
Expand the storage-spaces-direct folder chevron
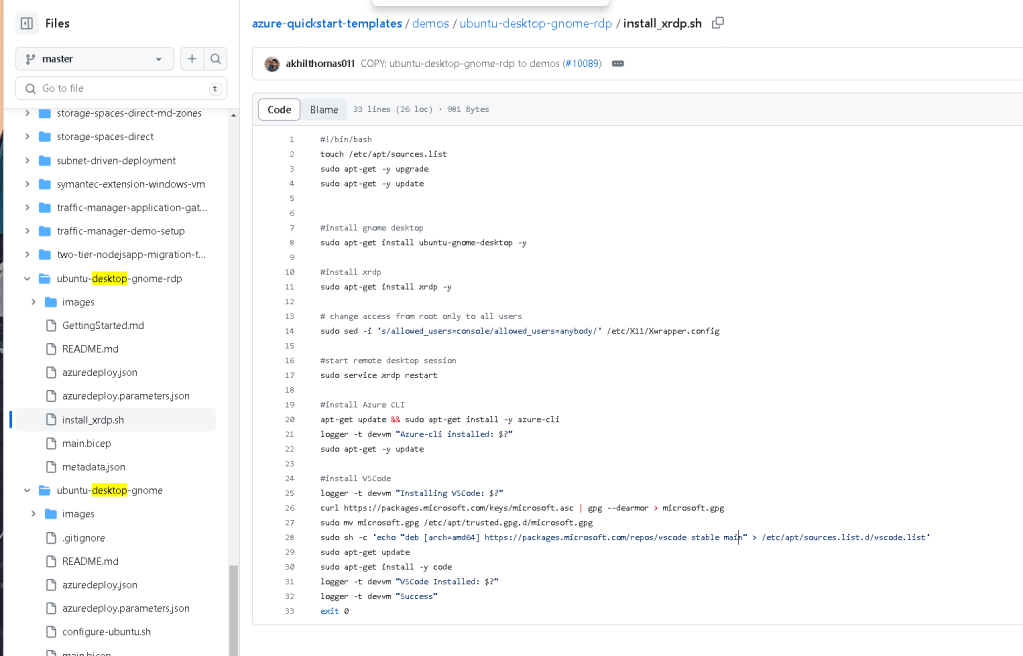pos(27,136)
